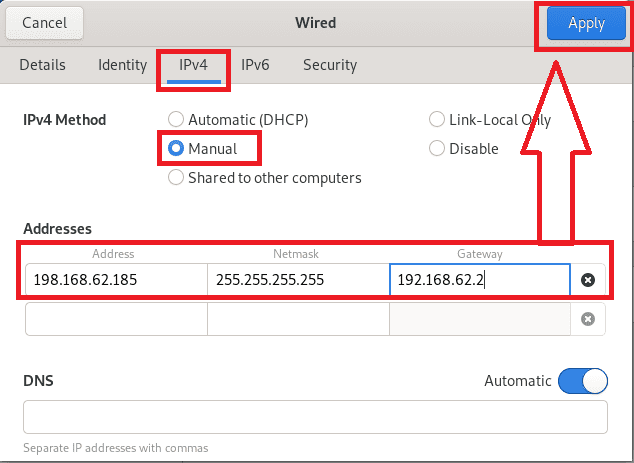
Task: Click the Wired dialog title
Action: point(315,23)
